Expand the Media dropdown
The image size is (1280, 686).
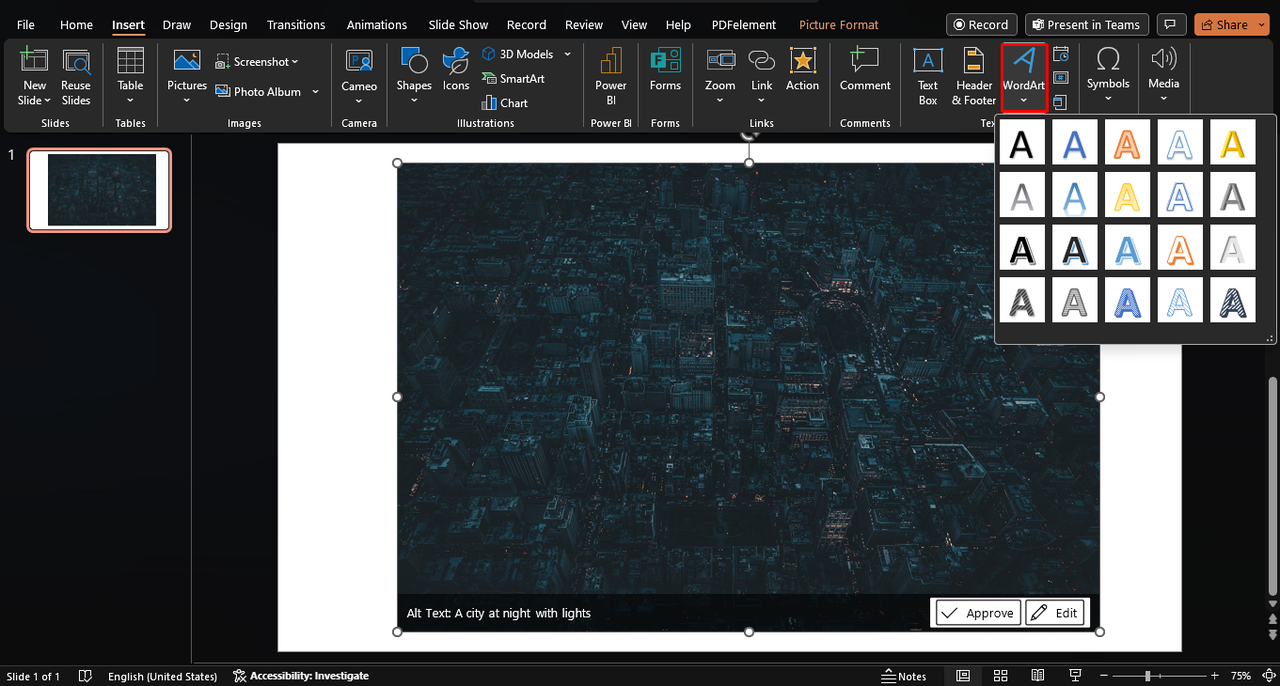tap(1163, 98)
